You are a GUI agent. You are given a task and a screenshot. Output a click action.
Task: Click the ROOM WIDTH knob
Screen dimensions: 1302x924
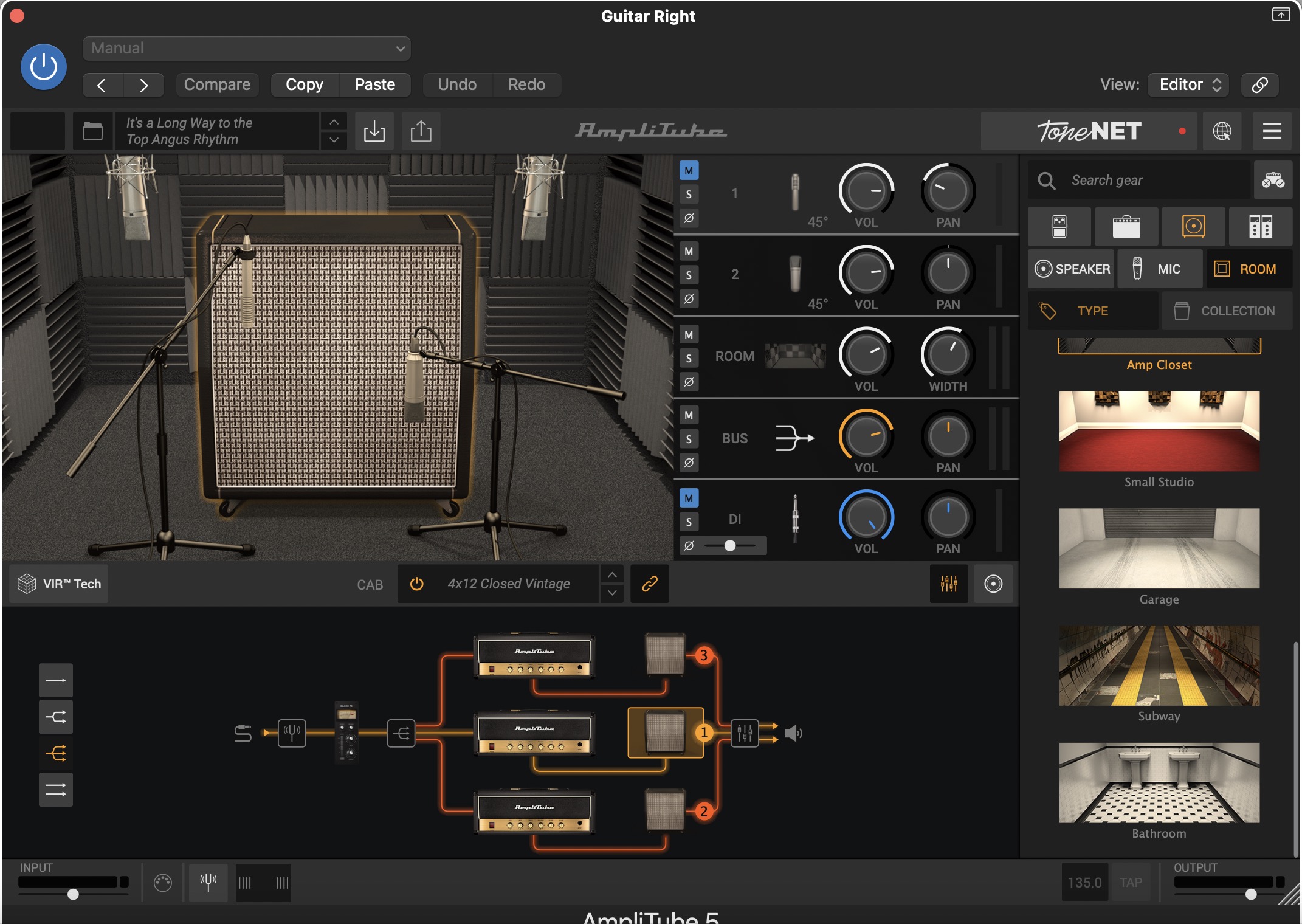[948, 354]
